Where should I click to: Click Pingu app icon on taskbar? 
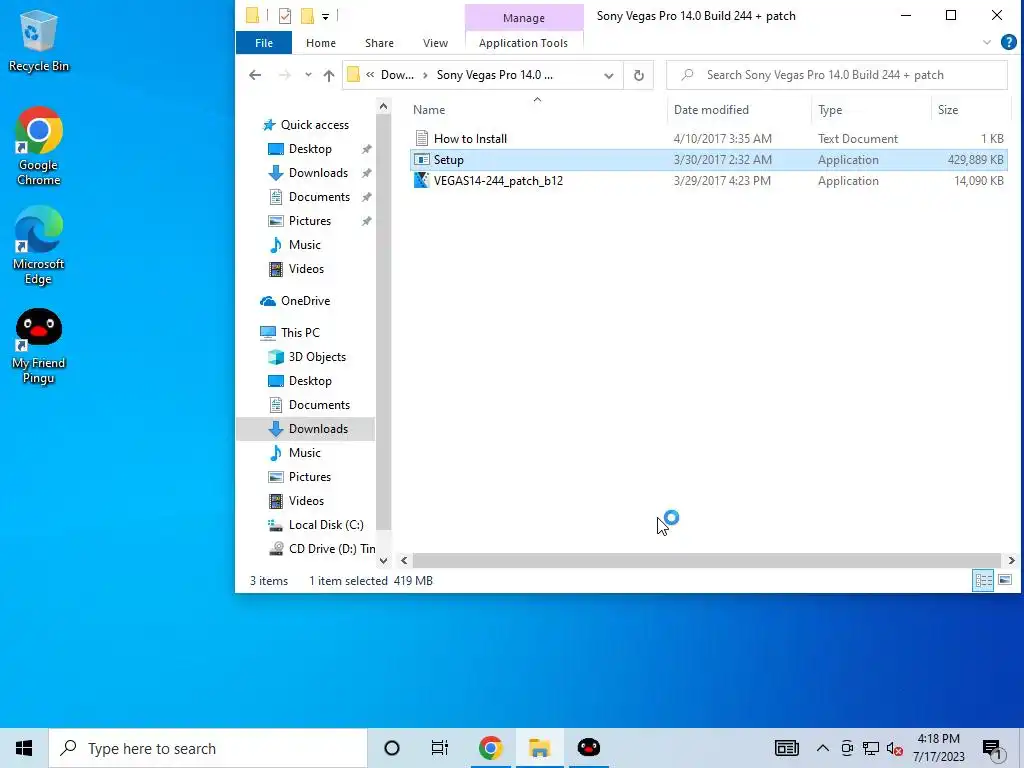point(588,748)
